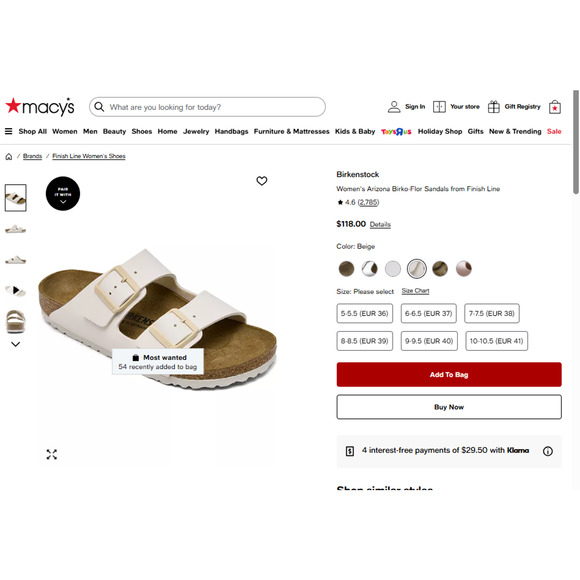Open fullscreen image expand icon

52,454
